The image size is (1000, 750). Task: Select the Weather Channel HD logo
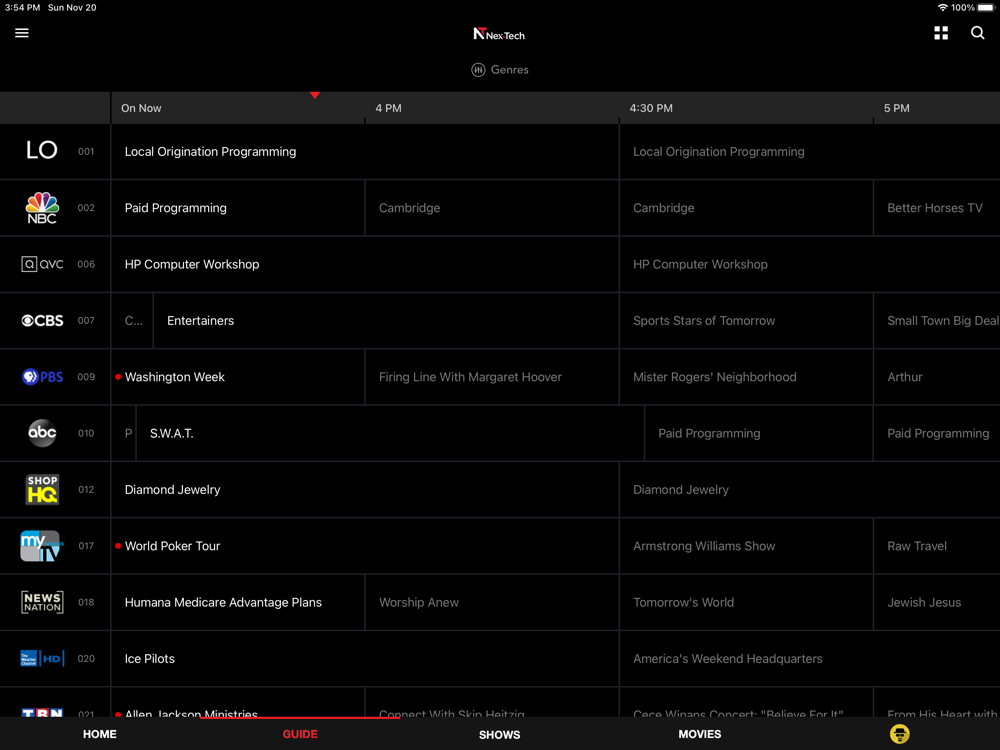click(x=42, y=659)
